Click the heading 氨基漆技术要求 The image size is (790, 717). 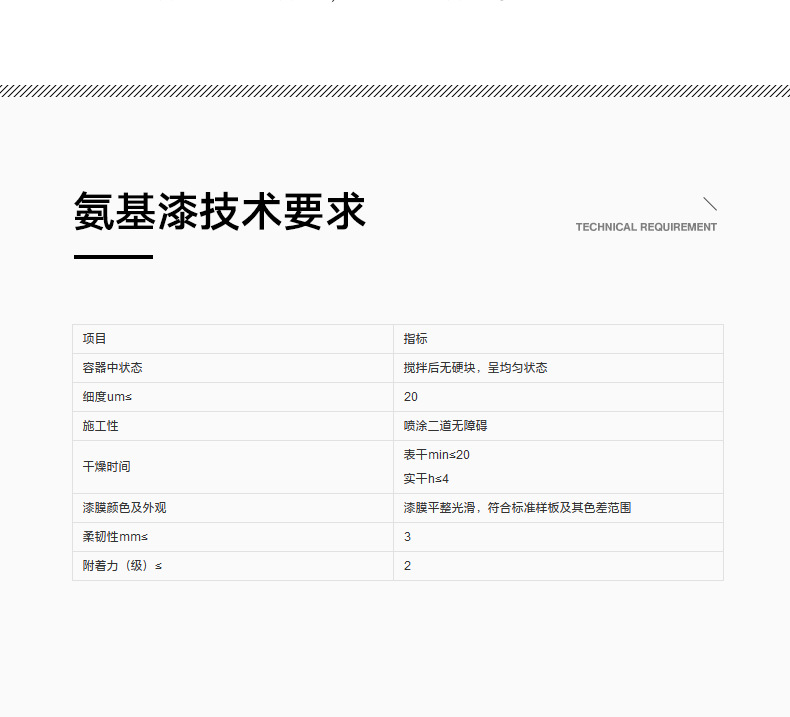coord(220,212)
